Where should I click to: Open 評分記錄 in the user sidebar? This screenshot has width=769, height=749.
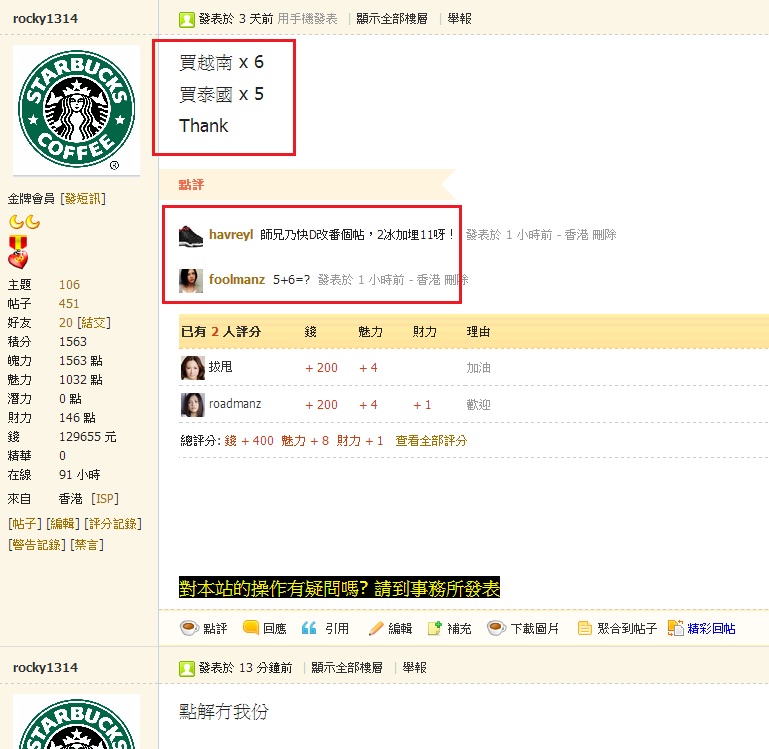tap(112, 524)
